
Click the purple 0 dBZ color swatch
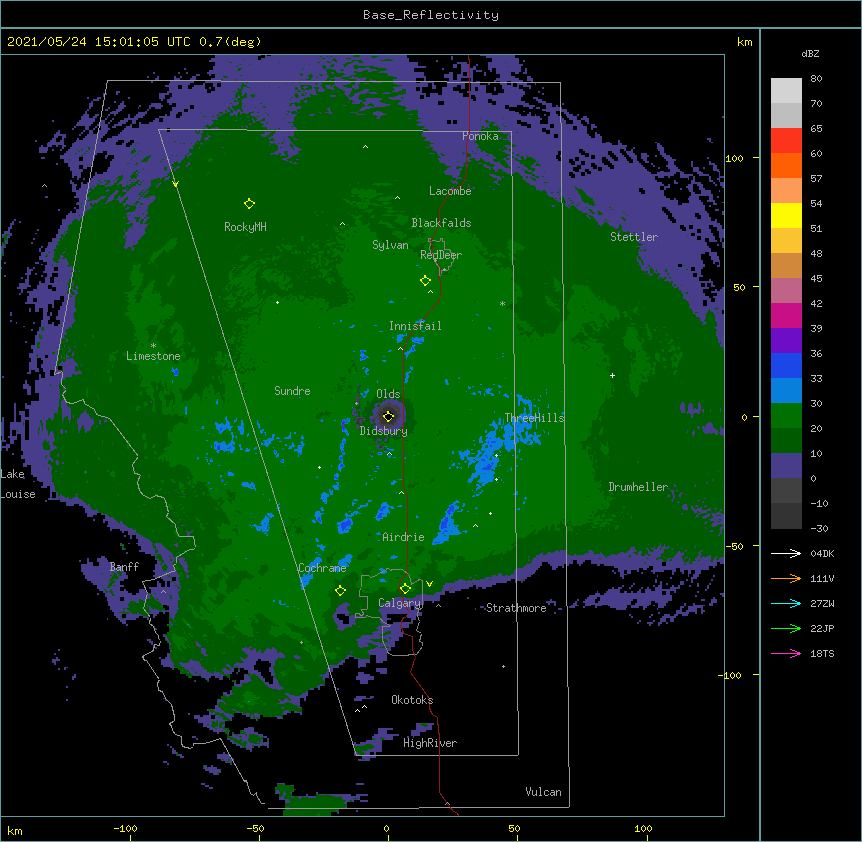click(786, 466)
